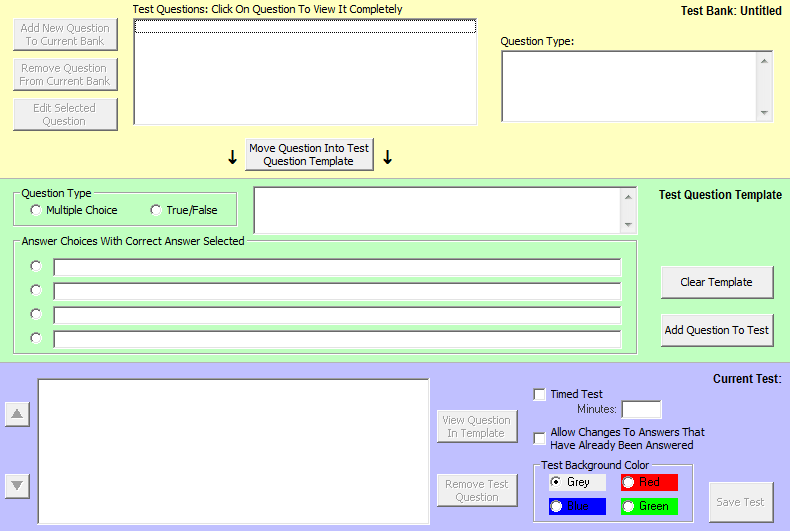Move test question down with down-arrow button
Screen dimensions: 790x531
17,486
